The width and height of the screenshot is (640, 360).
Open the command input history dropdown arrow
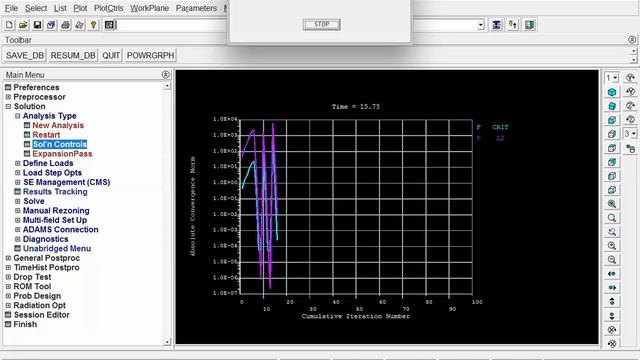[480, 25]
